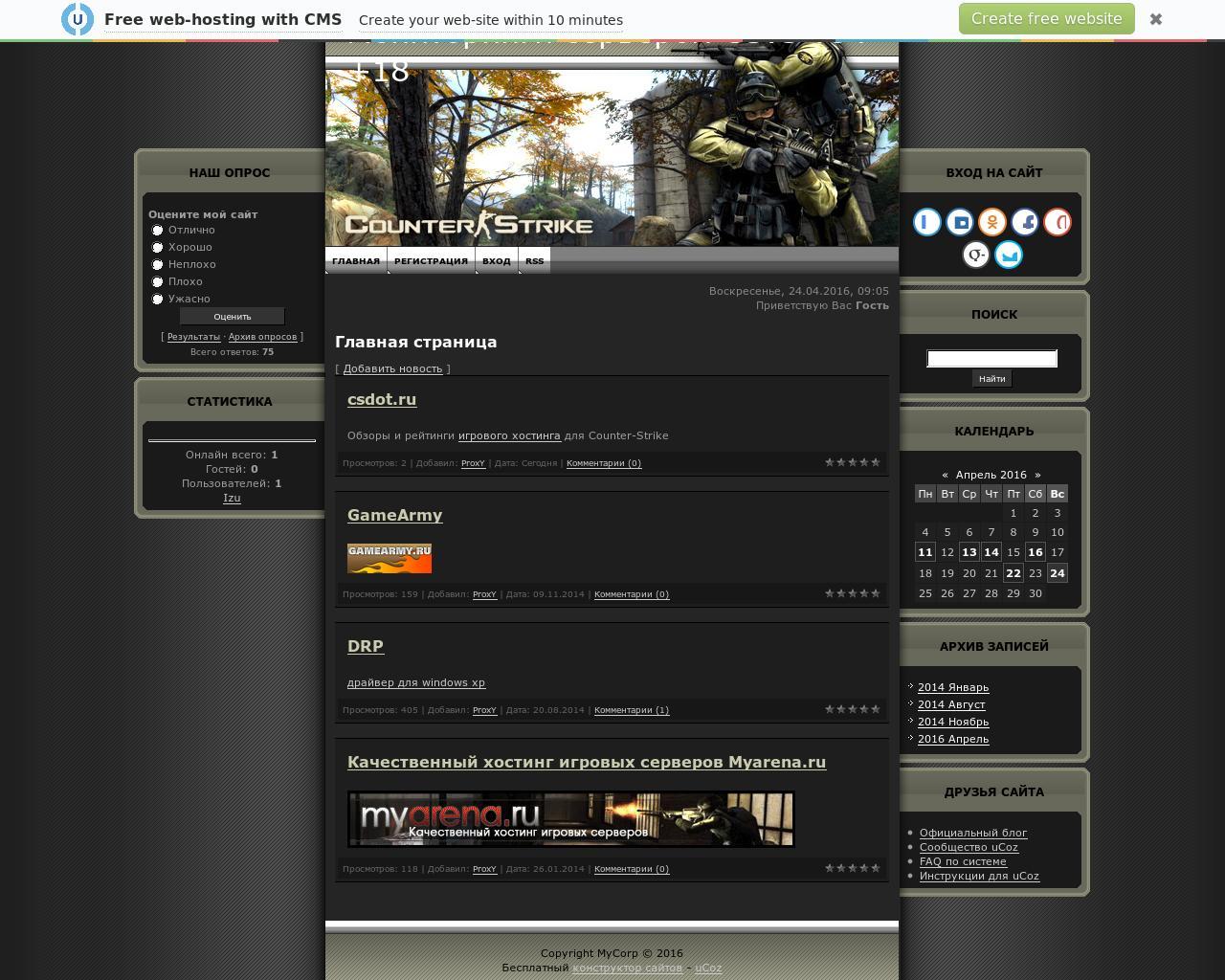1225x980 pixels.
Task: Open the 2014 Январь archive
Action: 953,687
